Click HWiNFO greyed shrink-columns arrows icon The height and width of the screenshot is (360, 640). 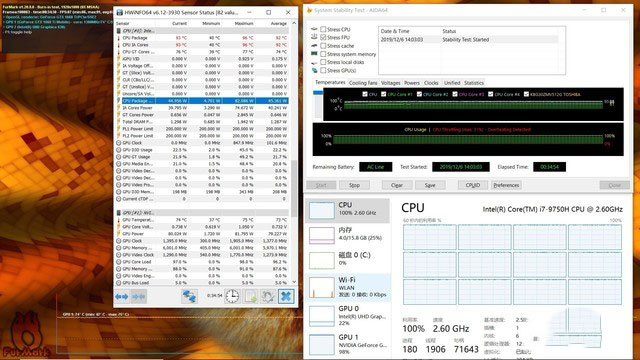pos(139,296)
